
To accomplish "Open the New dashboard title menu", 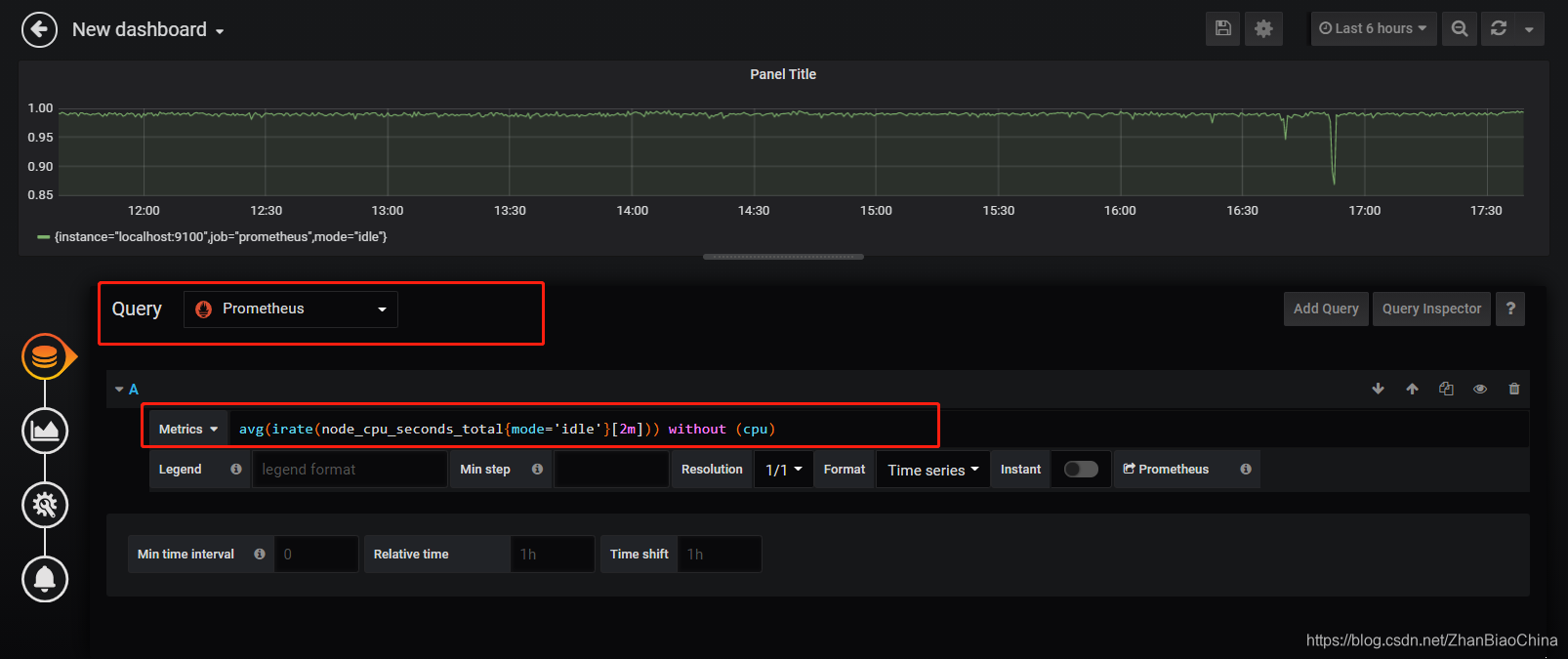I will (148, 29).
